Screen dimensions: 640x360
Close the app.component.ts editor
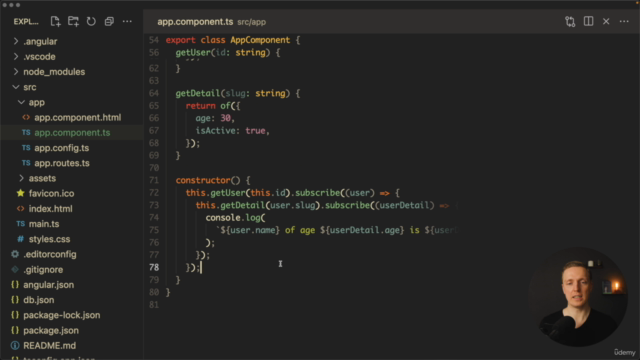[606, 21]
